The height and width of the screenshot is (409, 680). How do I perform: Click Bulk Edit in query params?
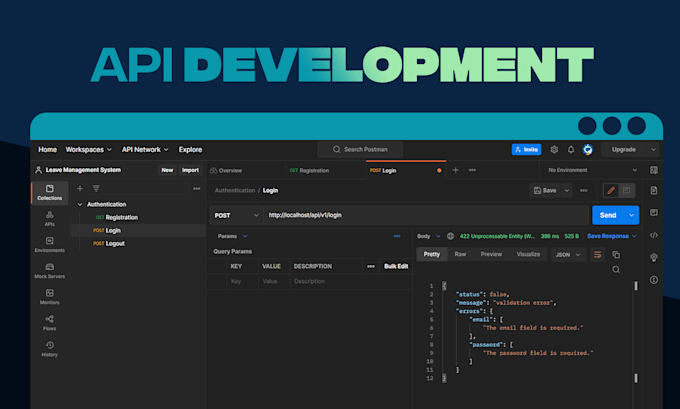[x=396, y=266]
